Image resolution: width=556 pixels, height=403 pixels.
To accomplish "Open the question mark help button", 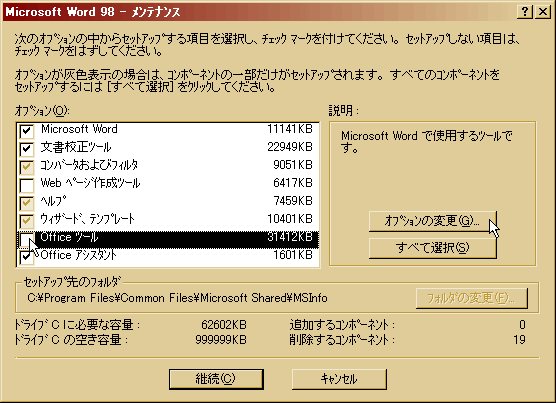I will tap(525, 12).
